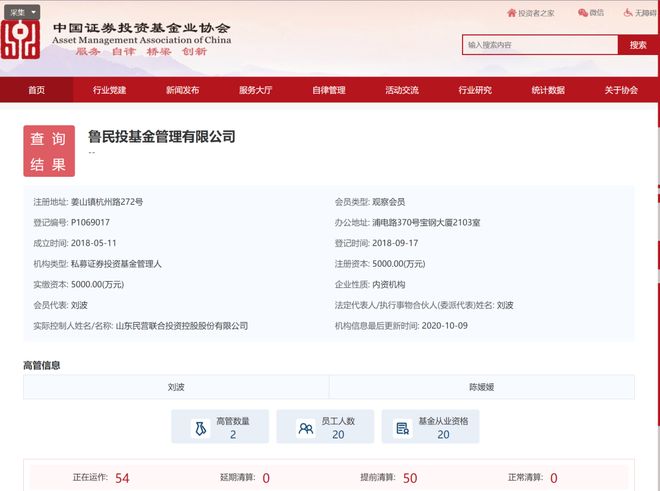Open the 关于协会 menu item
This screenshot has width=660, height=491.
click(x=621, y=90)
